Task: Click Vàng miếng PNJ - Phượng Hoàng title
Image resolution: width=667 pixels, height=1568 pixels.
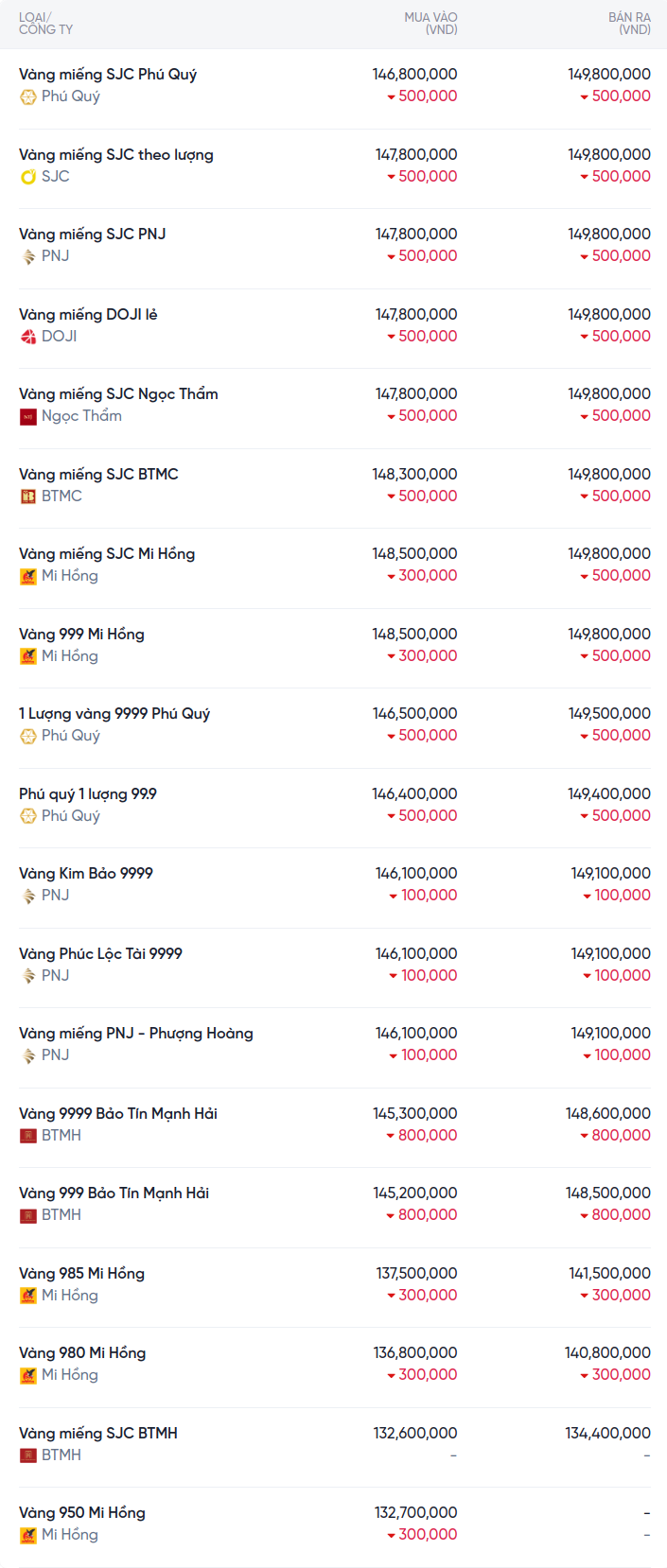Action: point(136,1033)
